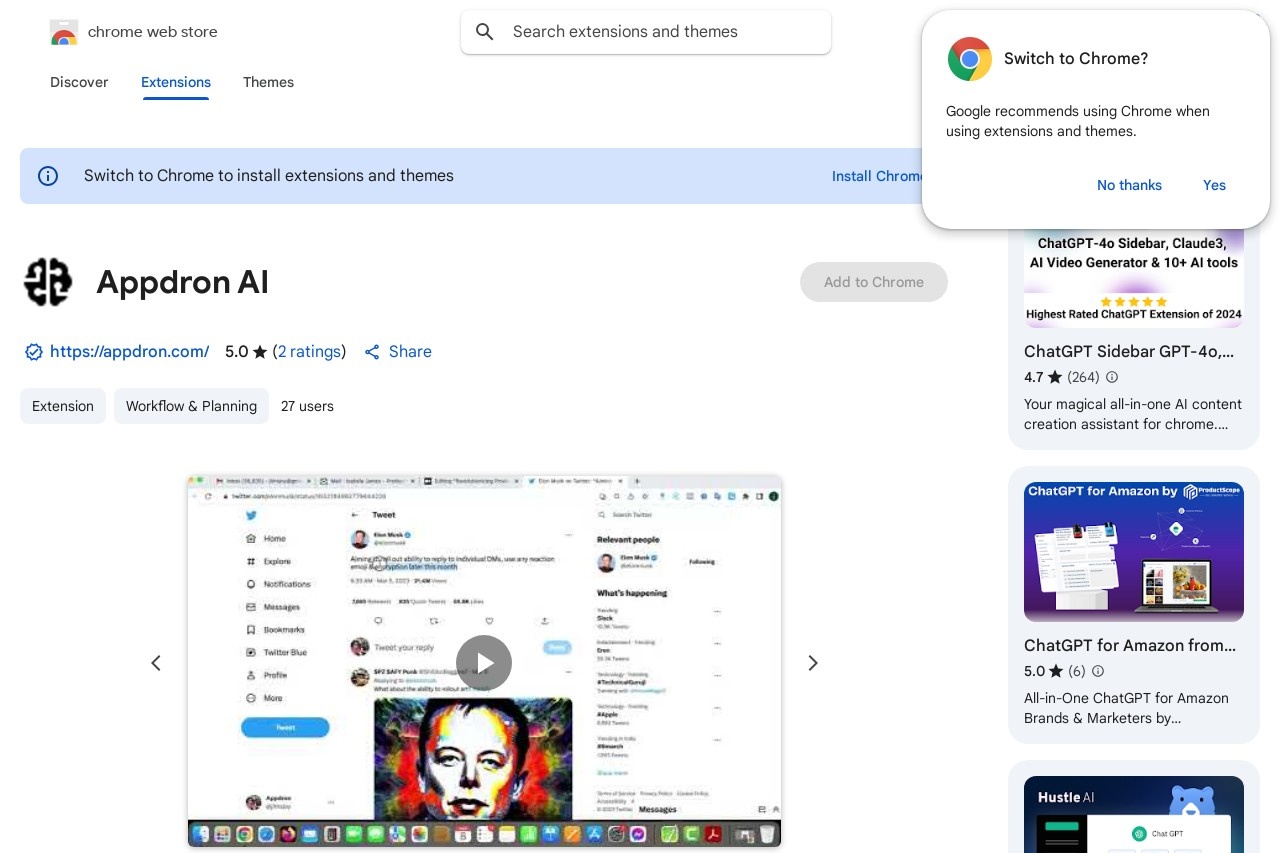The image size is (1280, 853).
Task: Click the Chrome logo in the popup
Action: coord(970,59)
